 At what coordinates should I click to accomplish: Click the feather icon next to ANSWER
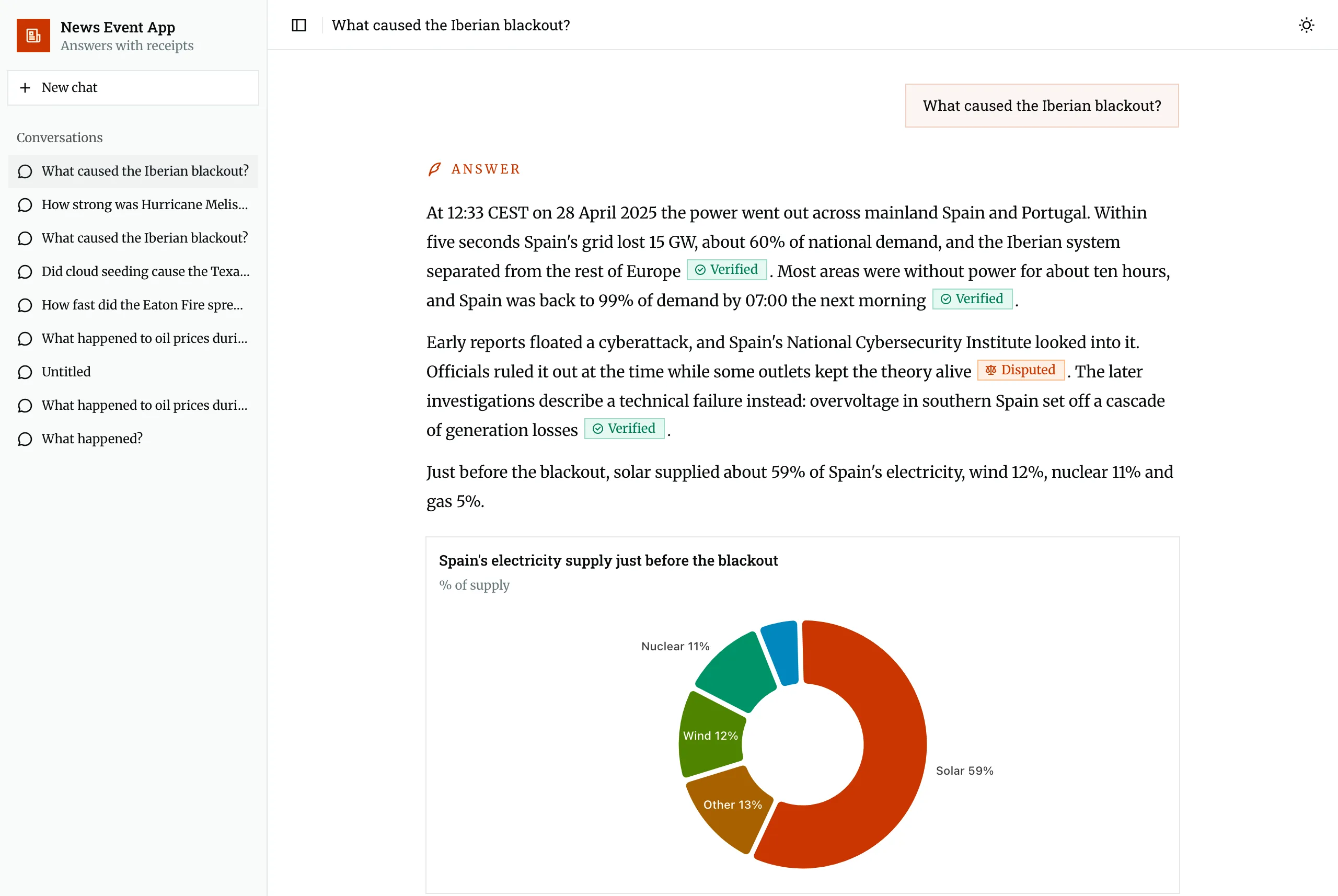click(435, 169)
